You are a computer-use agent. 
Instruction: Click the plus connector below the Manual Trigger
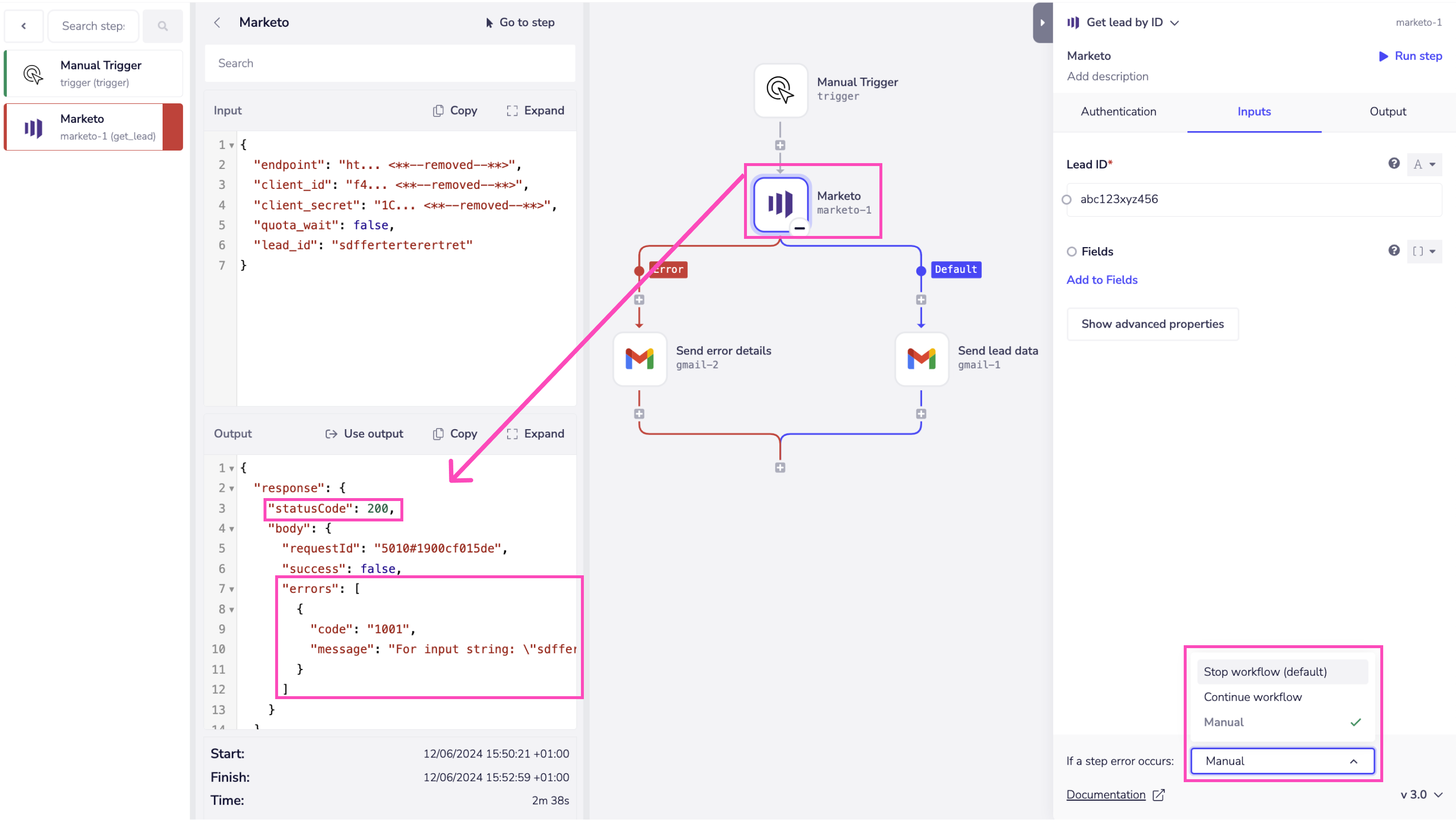tap(780, 145)
